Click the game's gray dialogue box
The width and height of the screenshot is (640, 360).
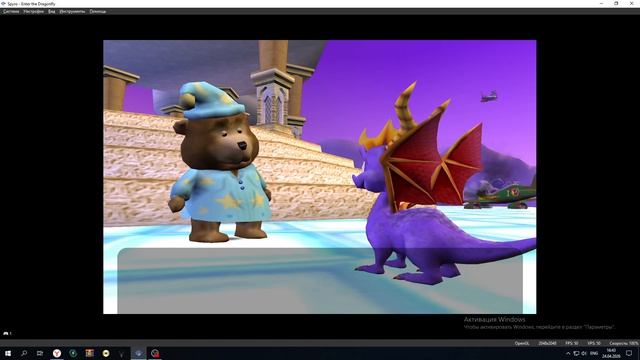[320, 281]
